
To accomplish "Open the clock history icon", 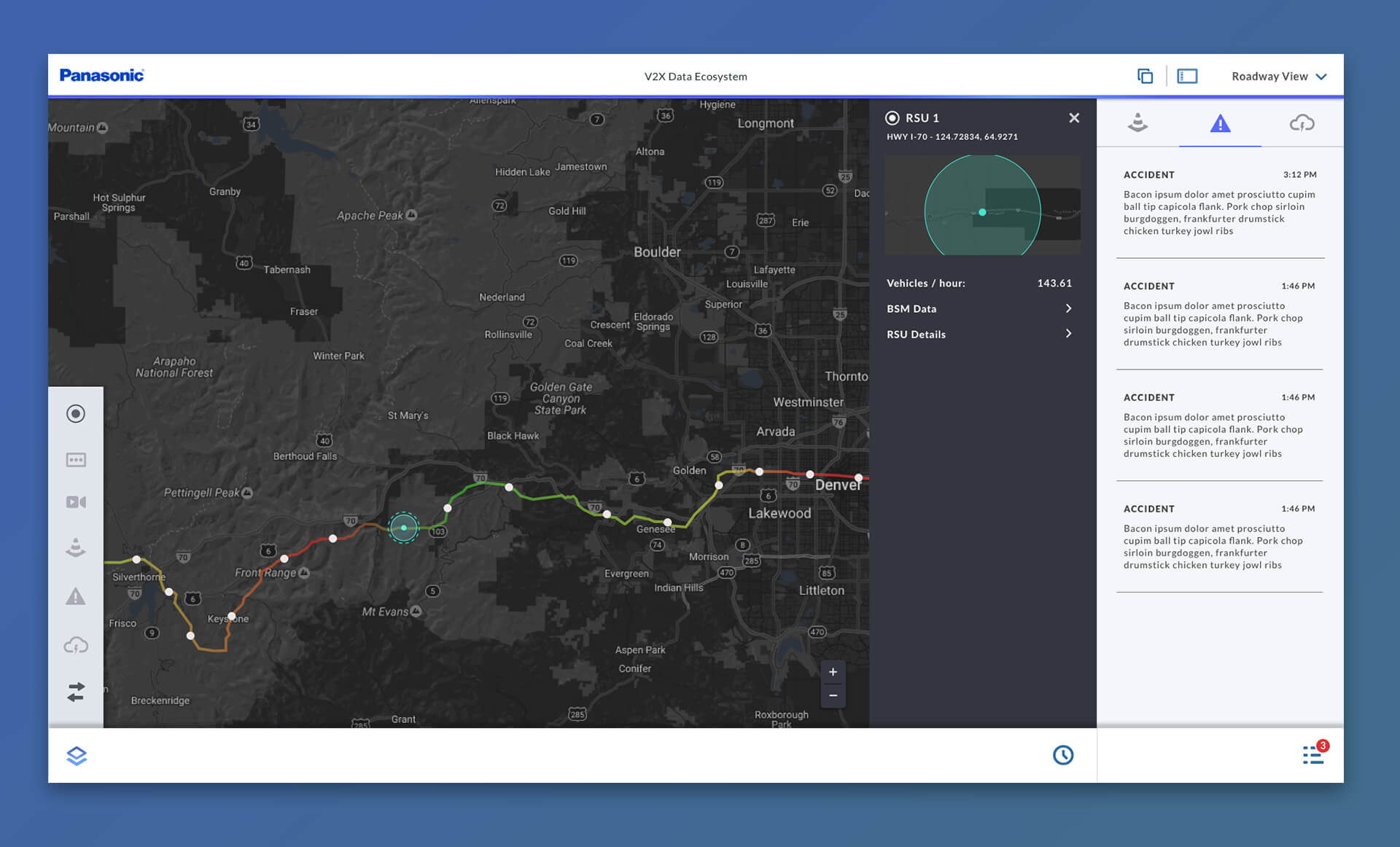I will (x=1063, y=755).
